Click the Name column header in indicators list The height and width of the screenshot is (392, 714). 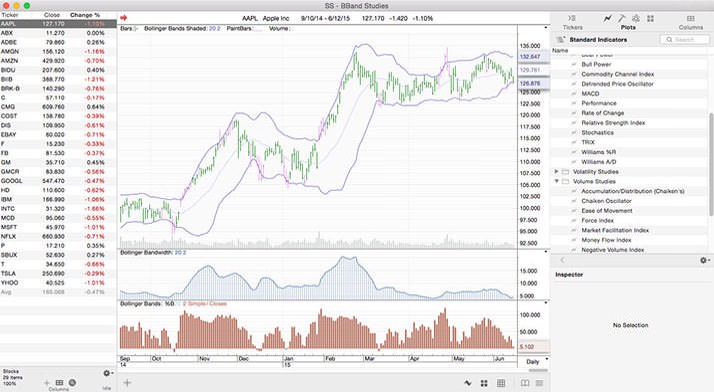(x=560, y=50)
